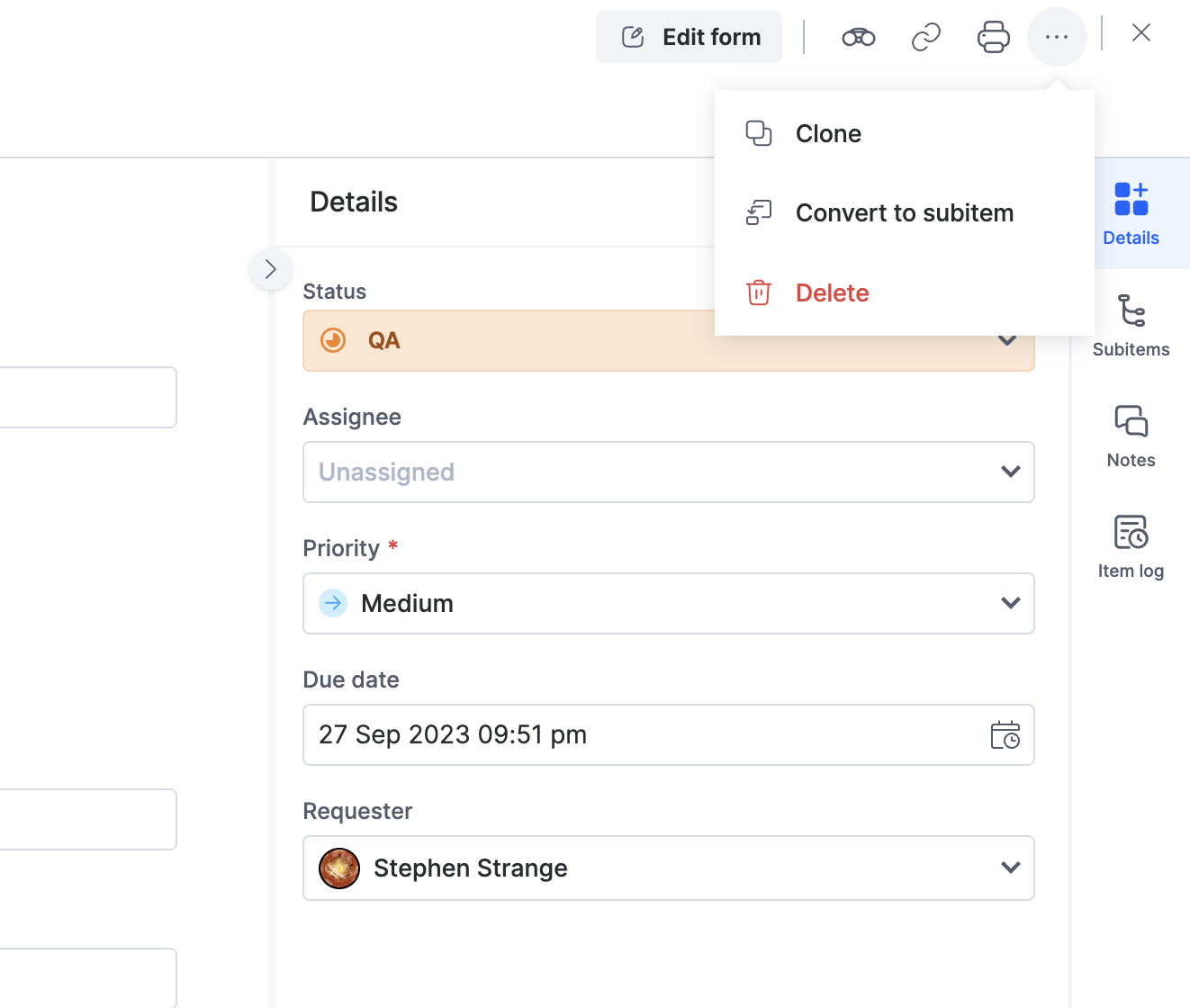Viewport: 1190px width, 1008px height.
Task: Click the Due date field
Action: click(669, 735)
